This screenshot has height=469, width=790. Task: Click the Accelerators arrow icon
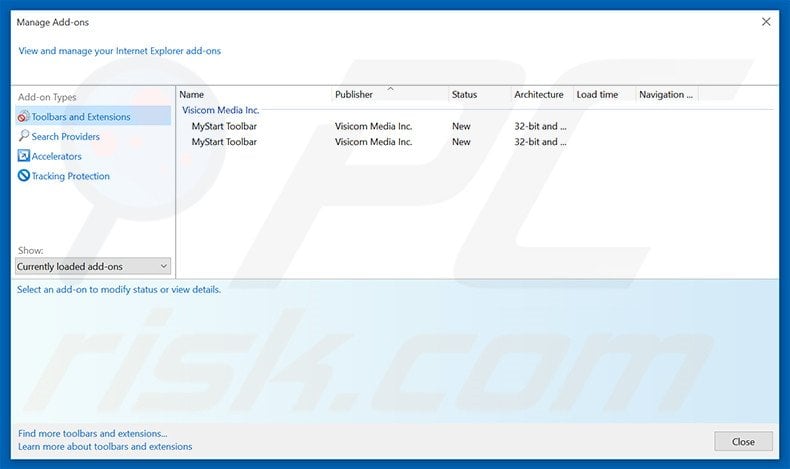(23, 156)
